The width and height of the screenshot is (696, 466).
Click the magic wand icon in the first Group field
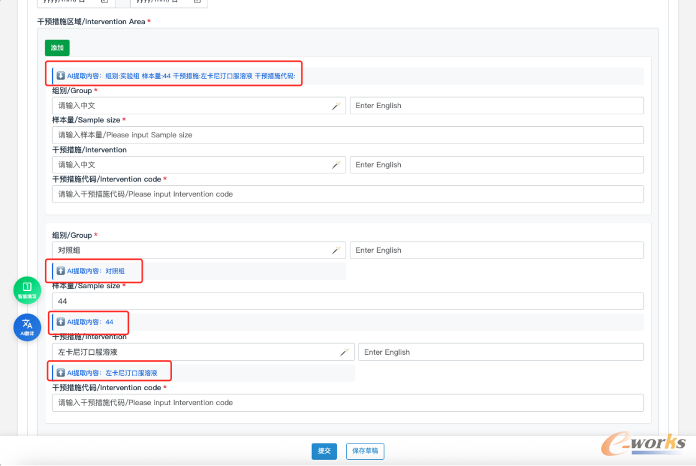(x=336, y=106)
